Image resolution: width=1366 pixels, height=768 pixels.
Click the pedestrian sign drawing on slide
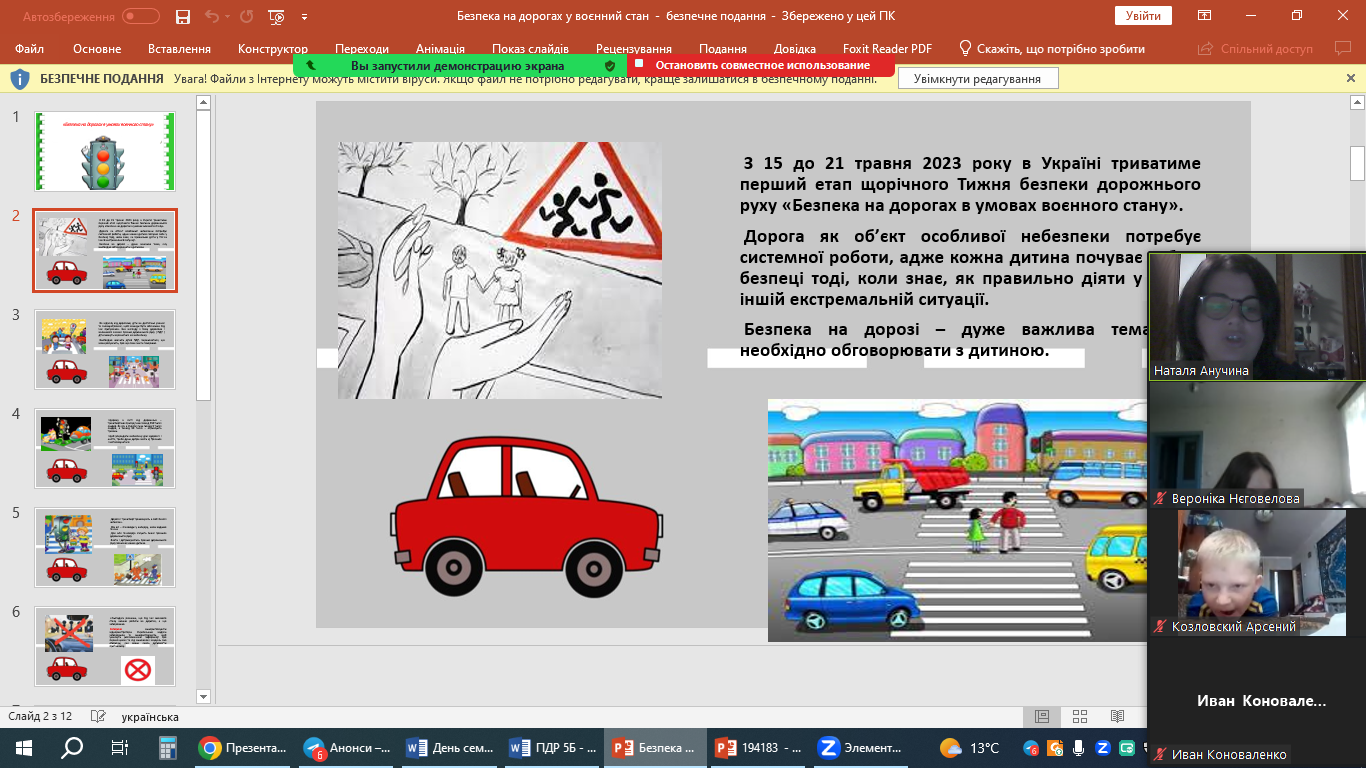click(500, 270)
